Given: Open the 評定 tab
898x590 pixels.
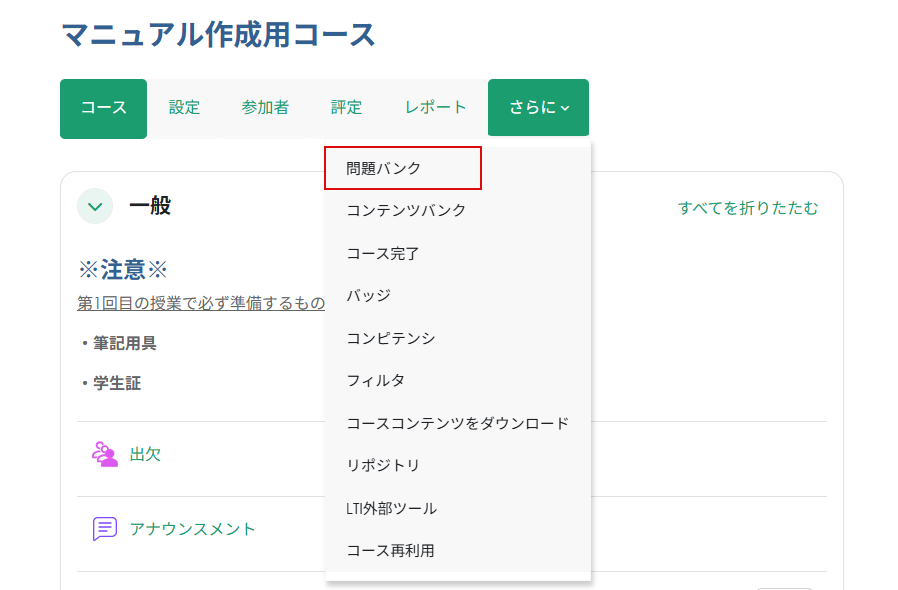Looking at the screenshot, I should (x=346, y=108).
